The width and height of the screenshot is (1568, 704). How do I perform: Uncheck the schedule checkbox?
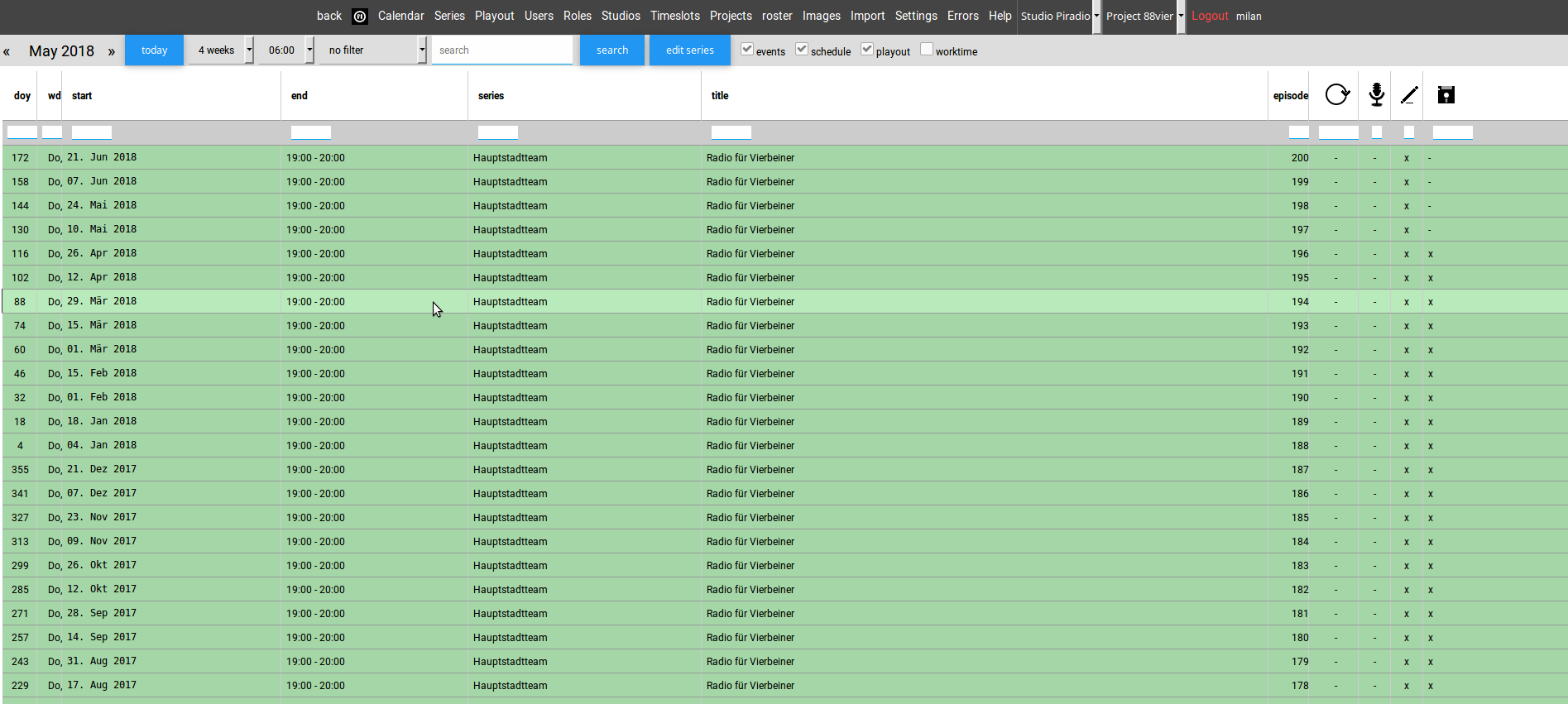coord(802,50)
